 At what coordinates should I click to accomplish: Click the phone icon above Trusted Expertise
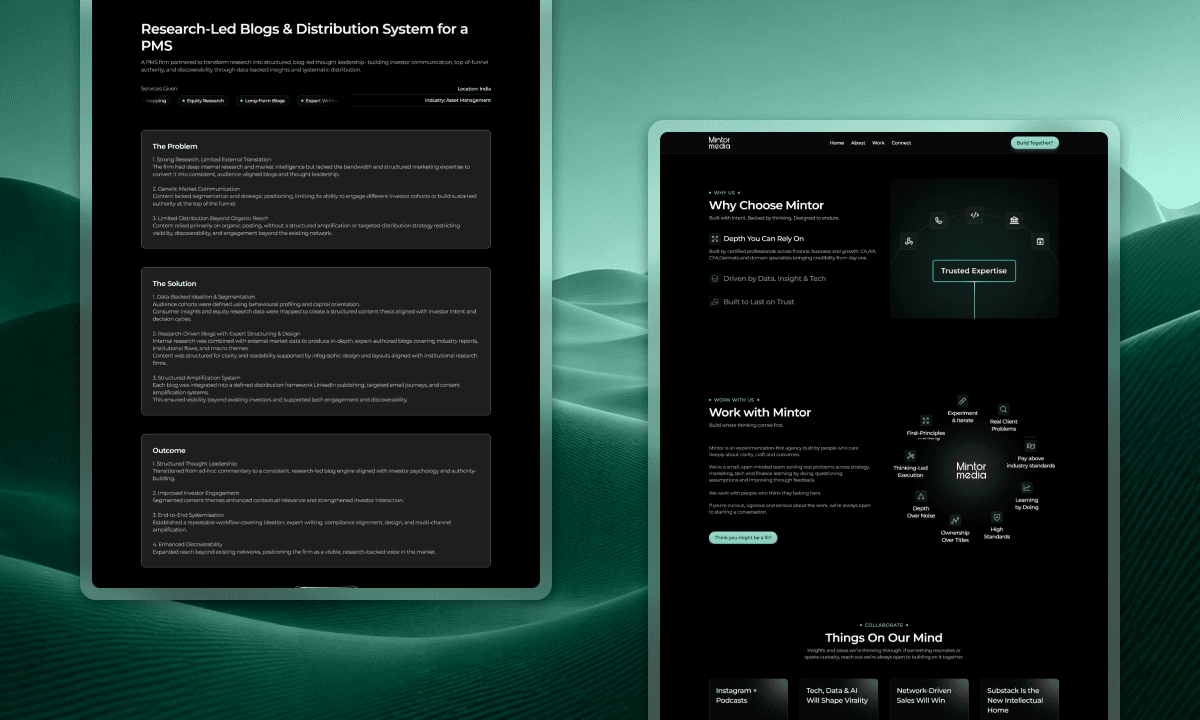[x=938, y=220]
